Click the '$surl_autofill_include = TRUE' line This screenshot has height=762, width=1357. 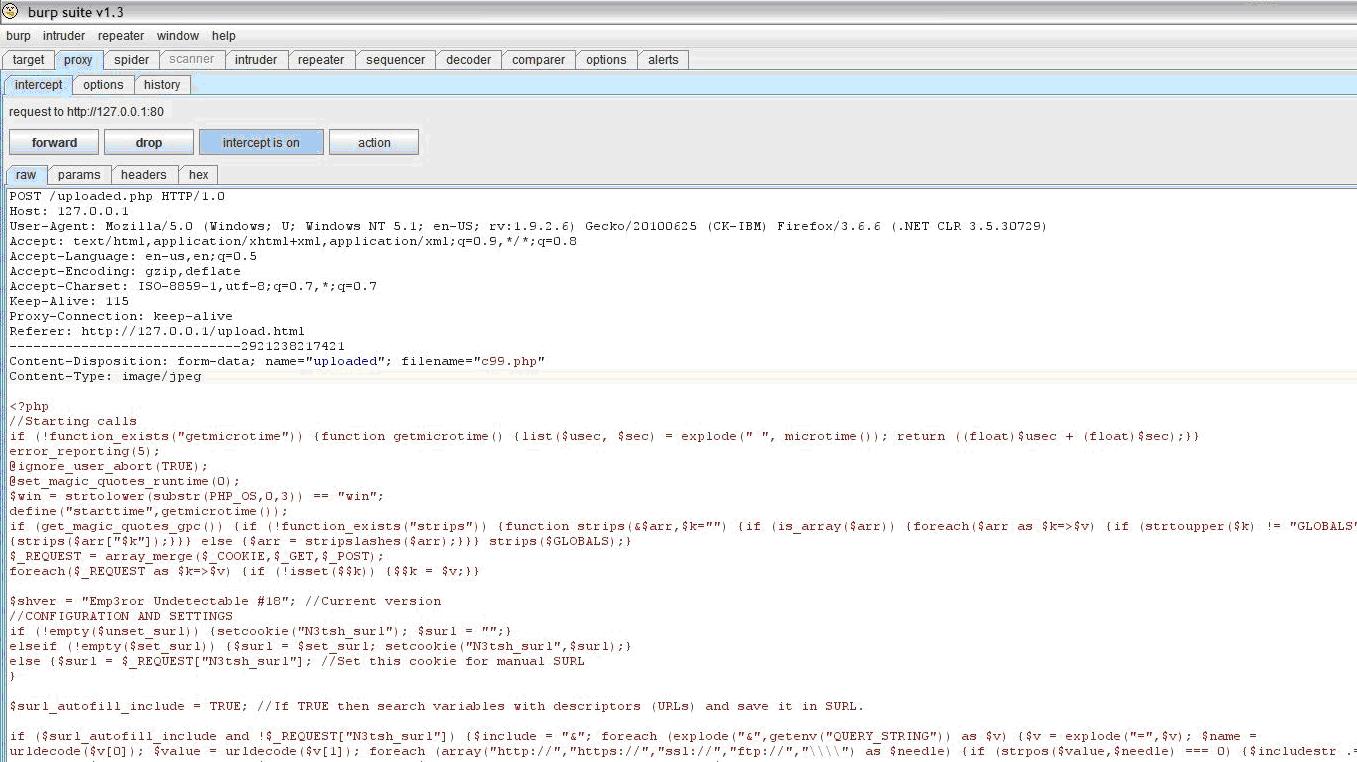[437, 706]
